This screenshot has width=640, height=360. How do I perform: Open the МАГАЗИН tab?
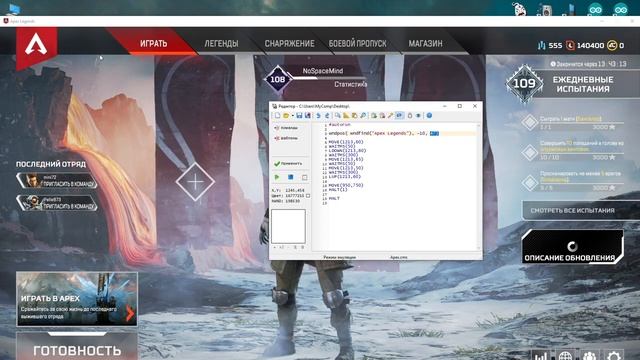click(x=425, y=43)
